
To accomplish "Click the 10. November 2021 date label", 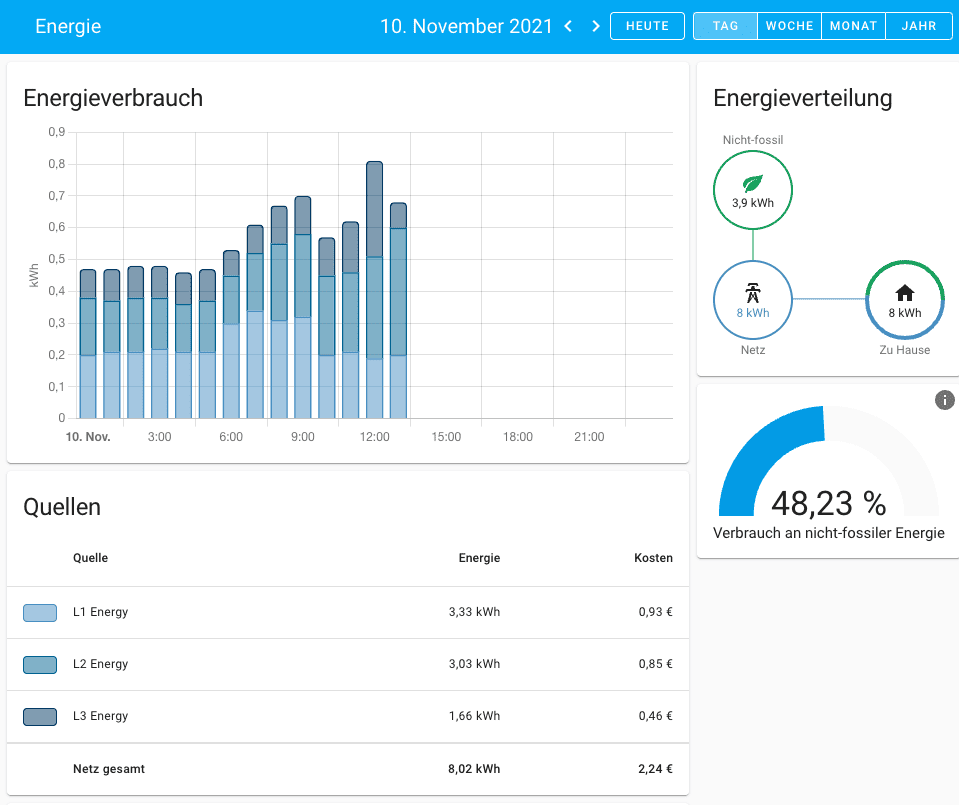I will (466, 26).
